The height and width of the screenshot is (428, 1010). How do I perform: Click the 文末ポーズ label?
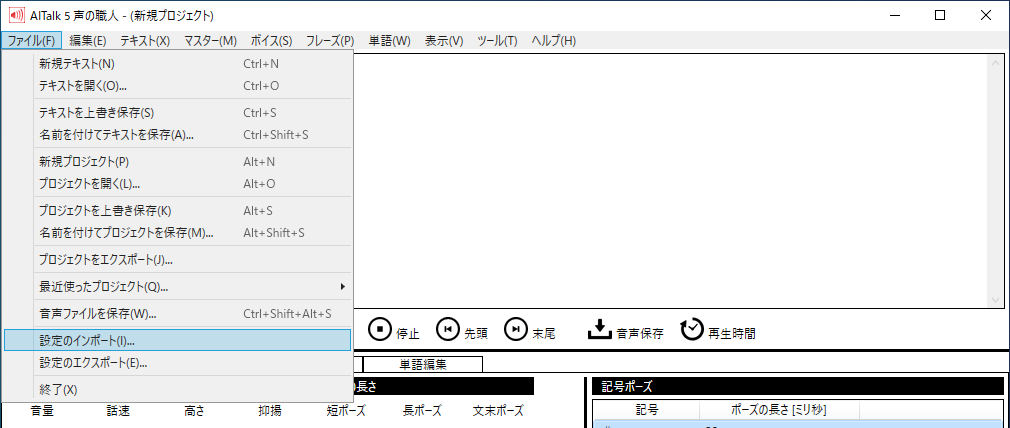coord(499,411)
